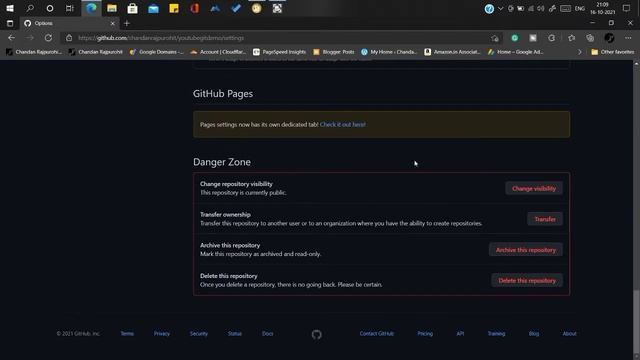Click the Delete this repository button

pos(527,280)
